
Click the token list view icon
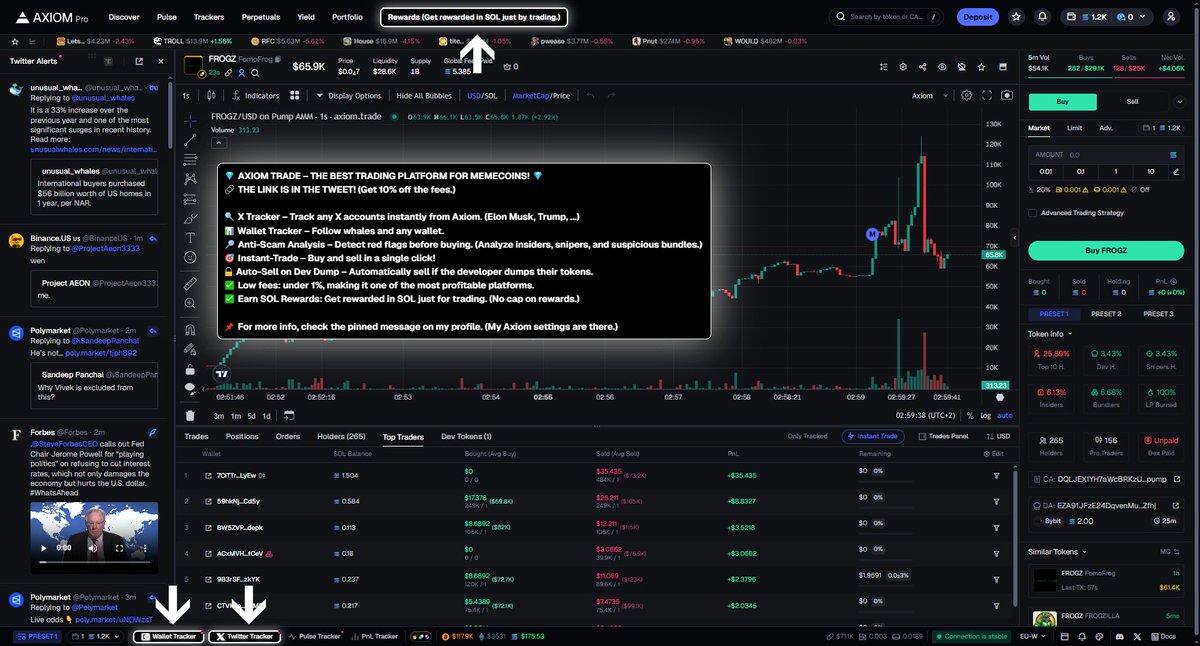(x=883, y=67)
